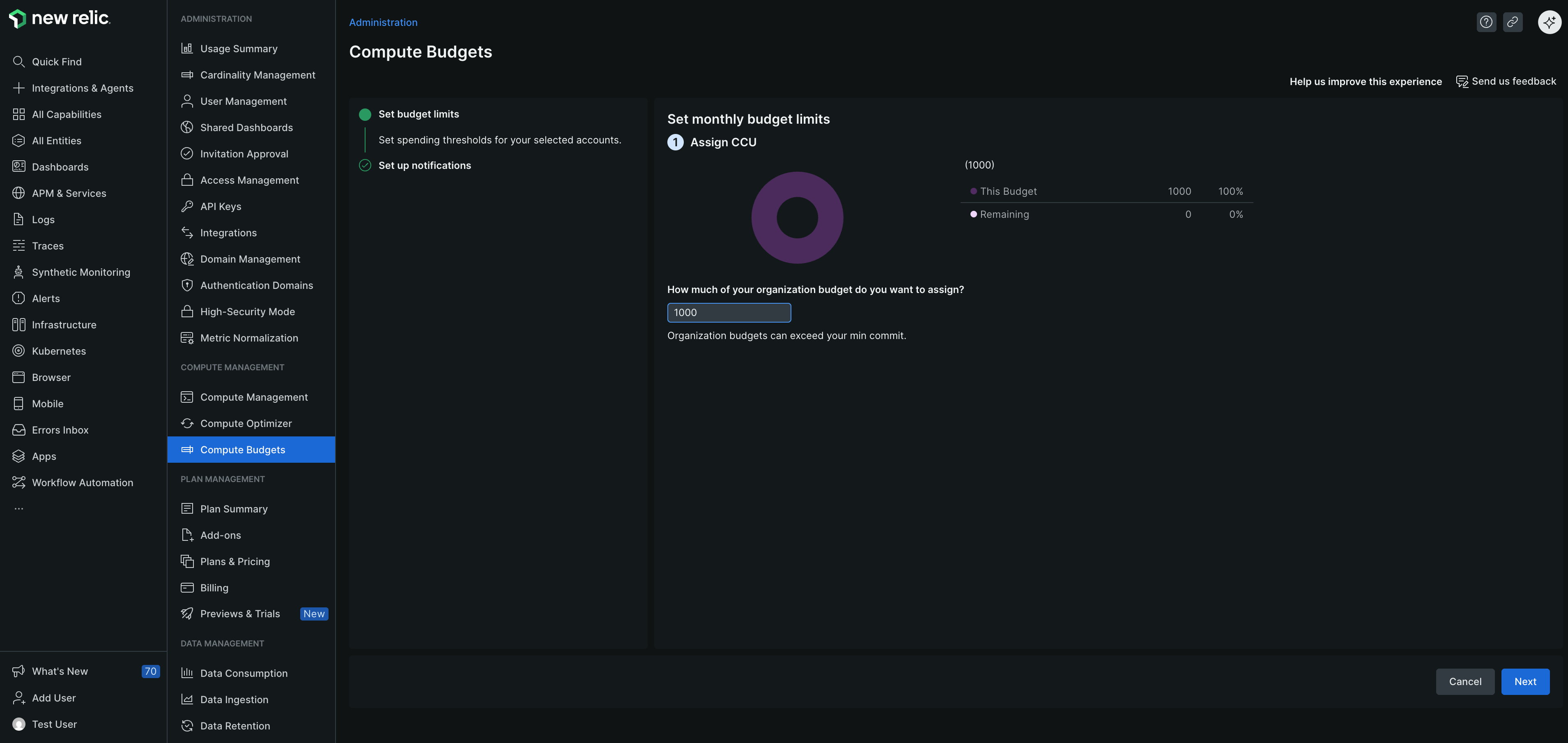
Task: Click the Administration breadcrumb link
Action: (x=383, y=23)
